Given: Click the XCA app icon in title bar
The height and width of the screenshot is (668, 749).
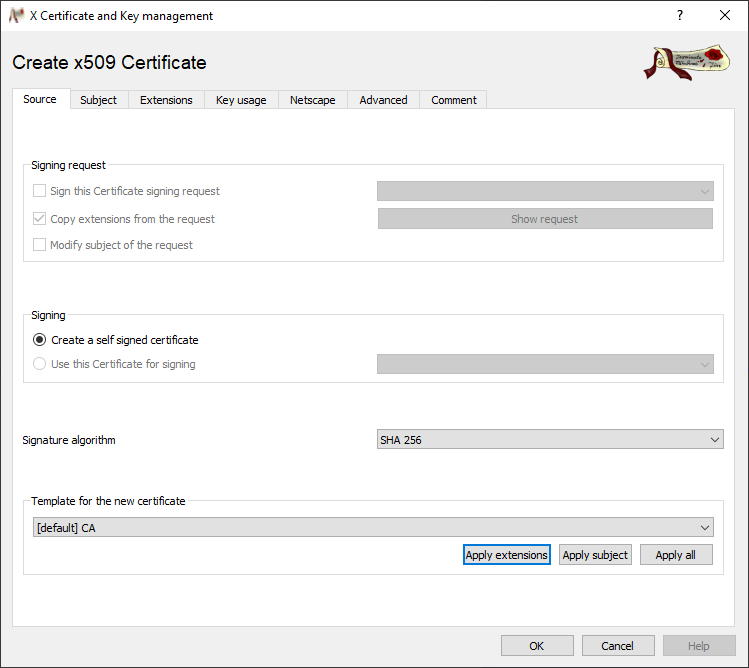Looking at the screenshot, I should 17,16.
